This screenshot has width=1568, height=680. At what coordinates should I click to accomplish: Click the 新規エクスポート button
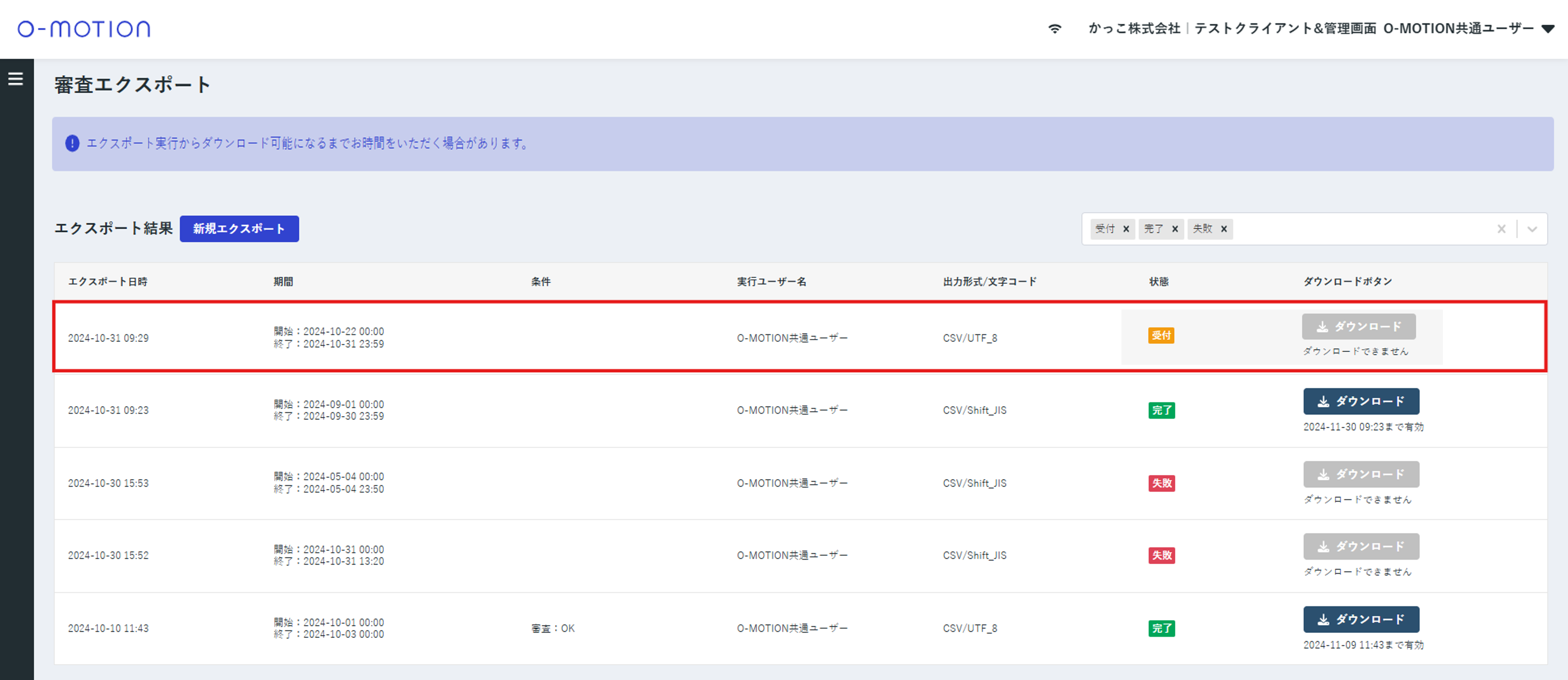(x=239, y=229)
